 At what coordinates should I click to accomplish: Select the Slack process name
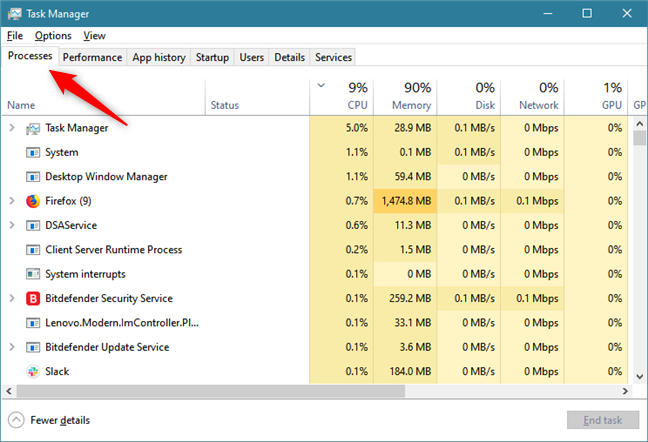coord(57,371)
